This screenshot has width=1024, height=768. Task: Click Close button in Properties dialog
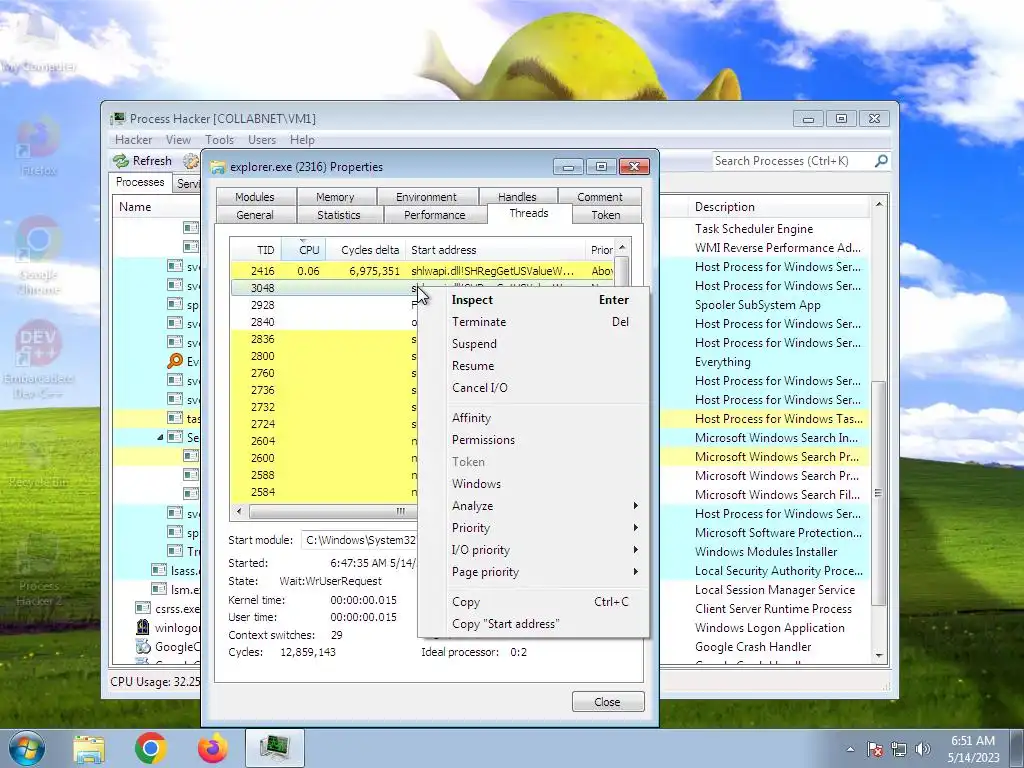[x=608, y=701]
